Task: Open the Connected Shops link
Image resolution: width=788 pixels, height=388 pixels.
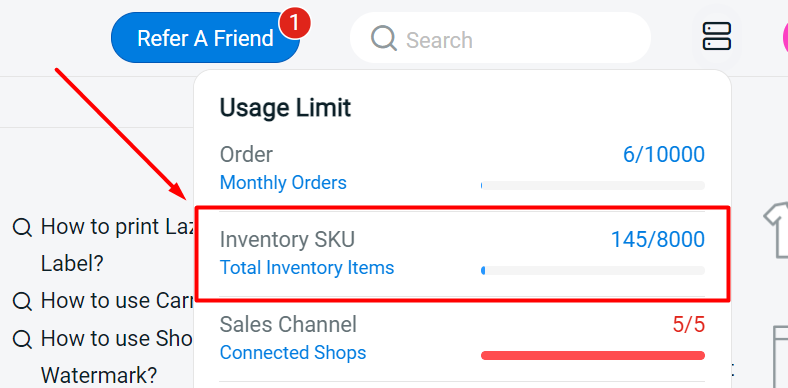Action: pos(293,352)
